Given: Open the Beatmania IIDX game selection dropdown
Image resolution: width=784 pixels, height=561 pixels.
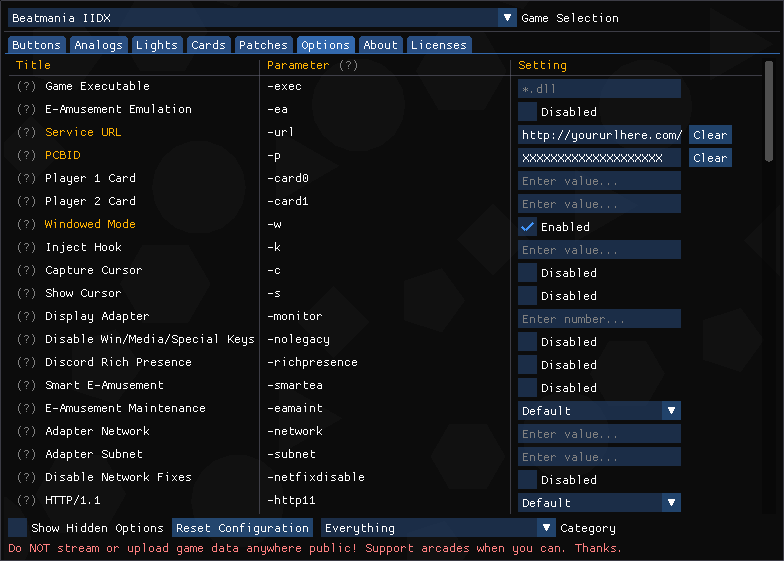Looking at the screenshot, I should click(x=262, y=18).
